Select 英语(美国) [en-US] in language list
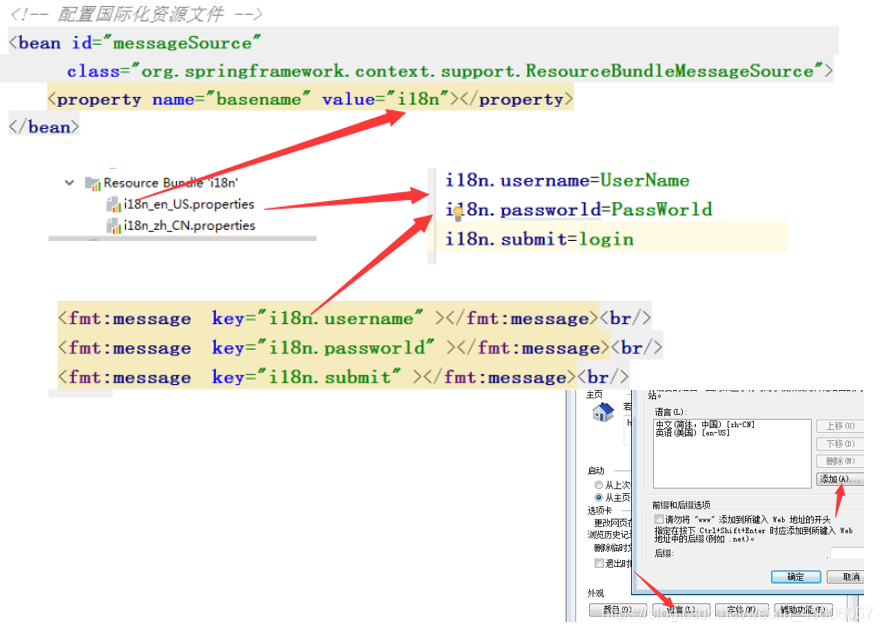 tap(692, 433)
